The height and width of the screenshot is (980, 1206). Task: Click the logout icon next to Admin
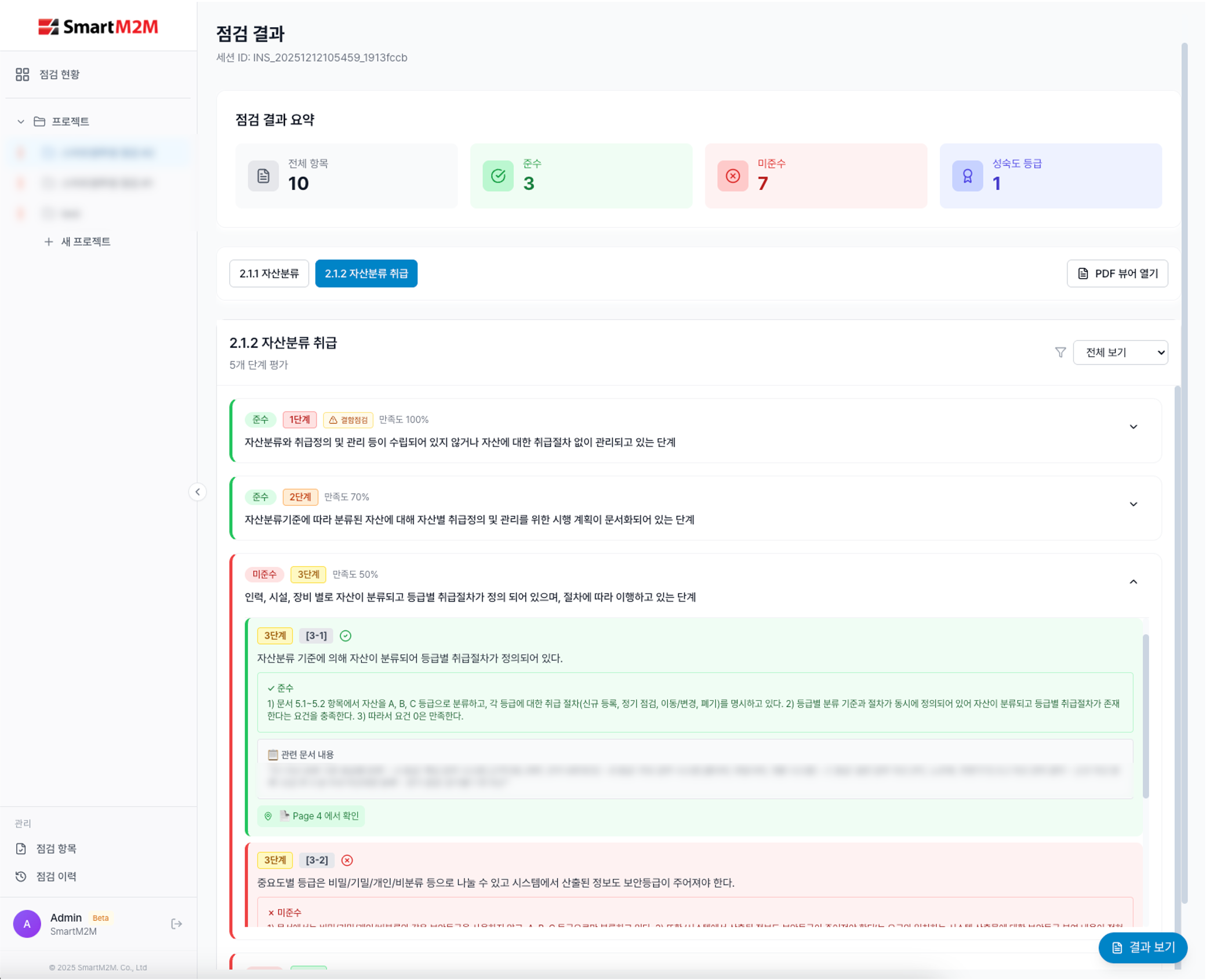pos(177,924)
